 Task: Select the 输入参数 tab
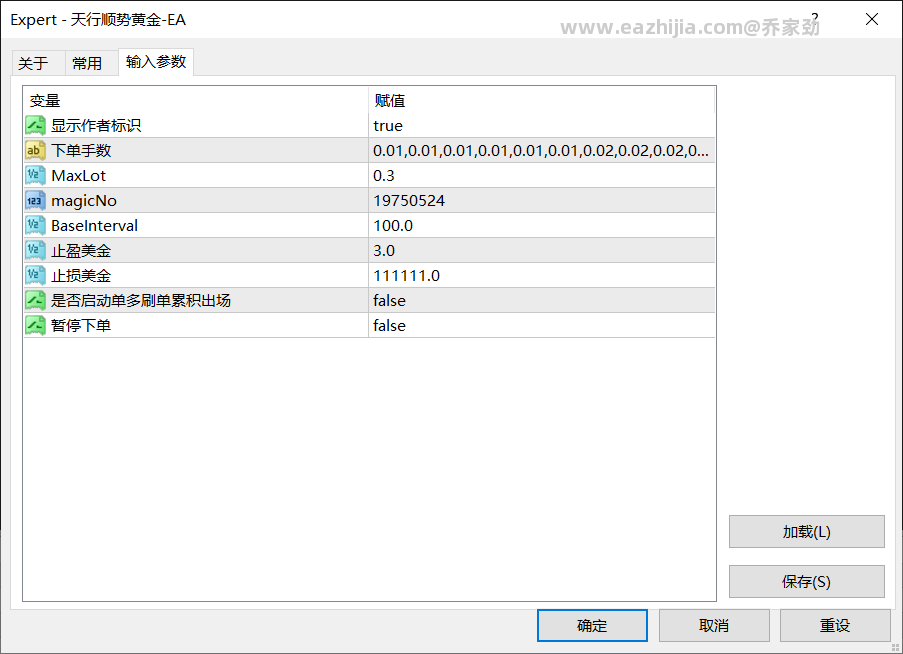156,62
